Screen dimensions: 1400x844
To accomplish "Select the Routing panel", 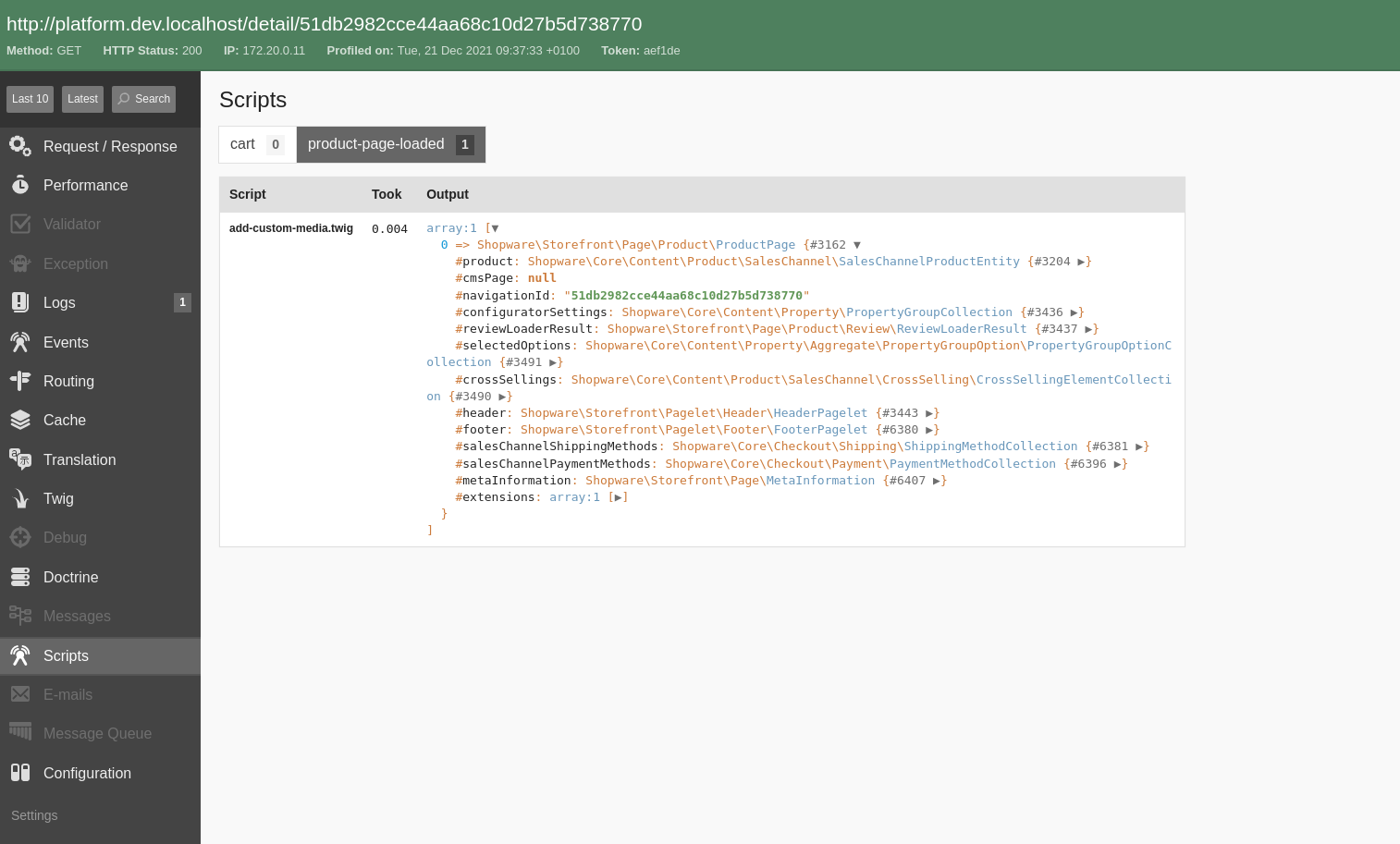I will click(x=68, y=381).
